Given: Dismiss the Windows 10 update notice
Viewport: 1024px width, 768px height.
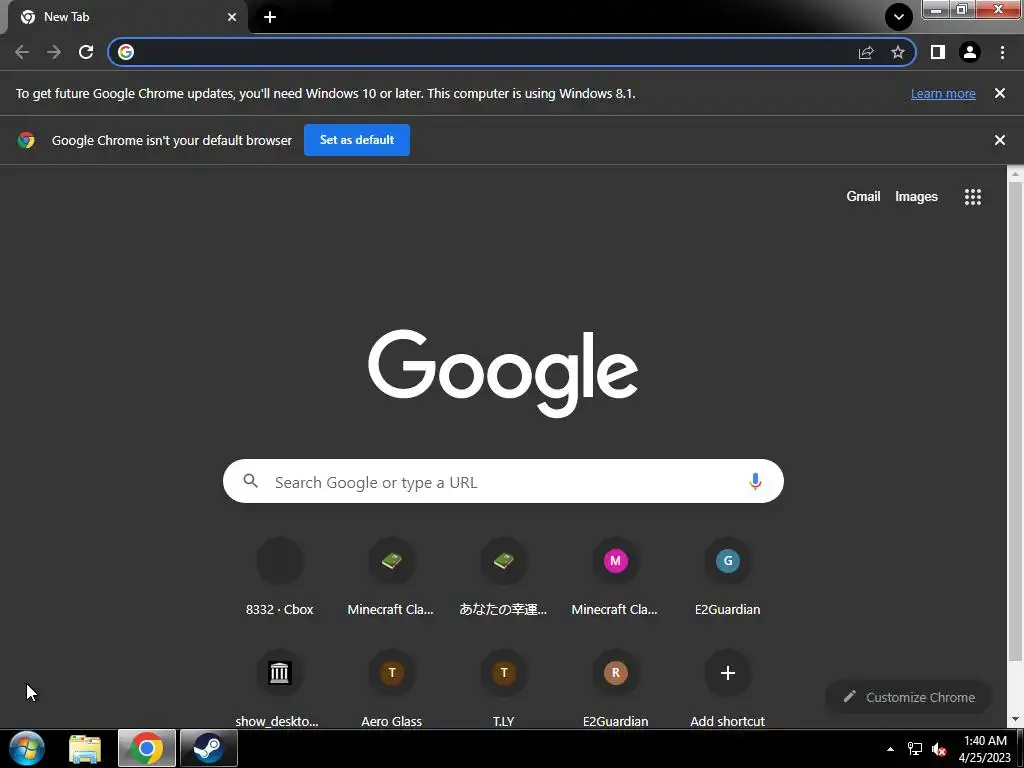Looking at the screenshot, I should 999,93.
